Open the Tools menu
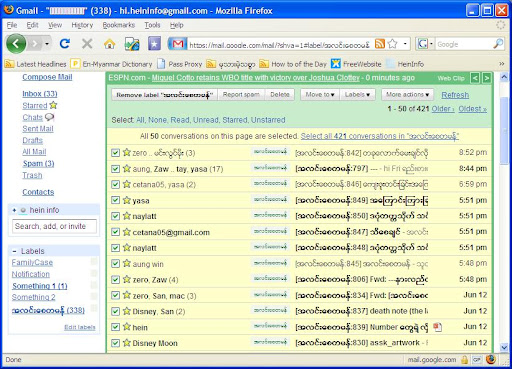Viewport: 512px width, 369px height. pos(152,25)
